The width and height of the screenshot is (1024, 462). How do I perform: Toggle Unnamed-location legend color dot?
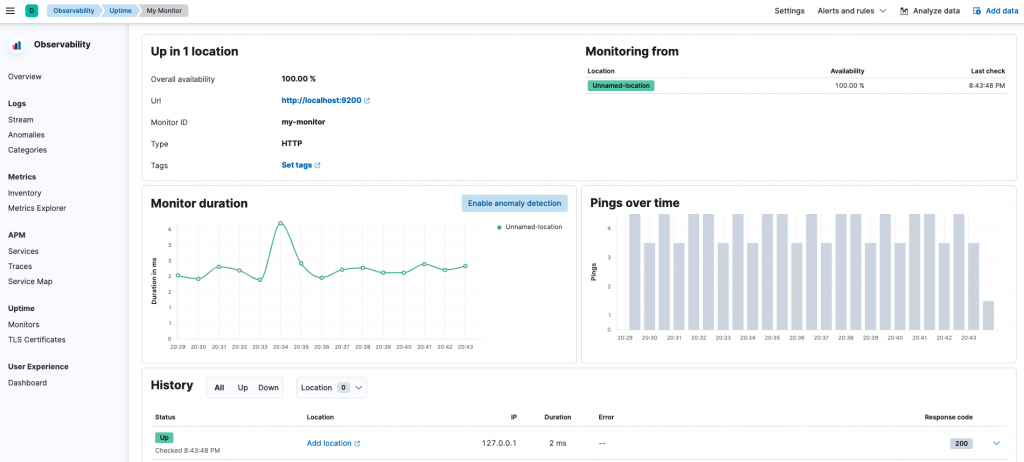point(500,227)
